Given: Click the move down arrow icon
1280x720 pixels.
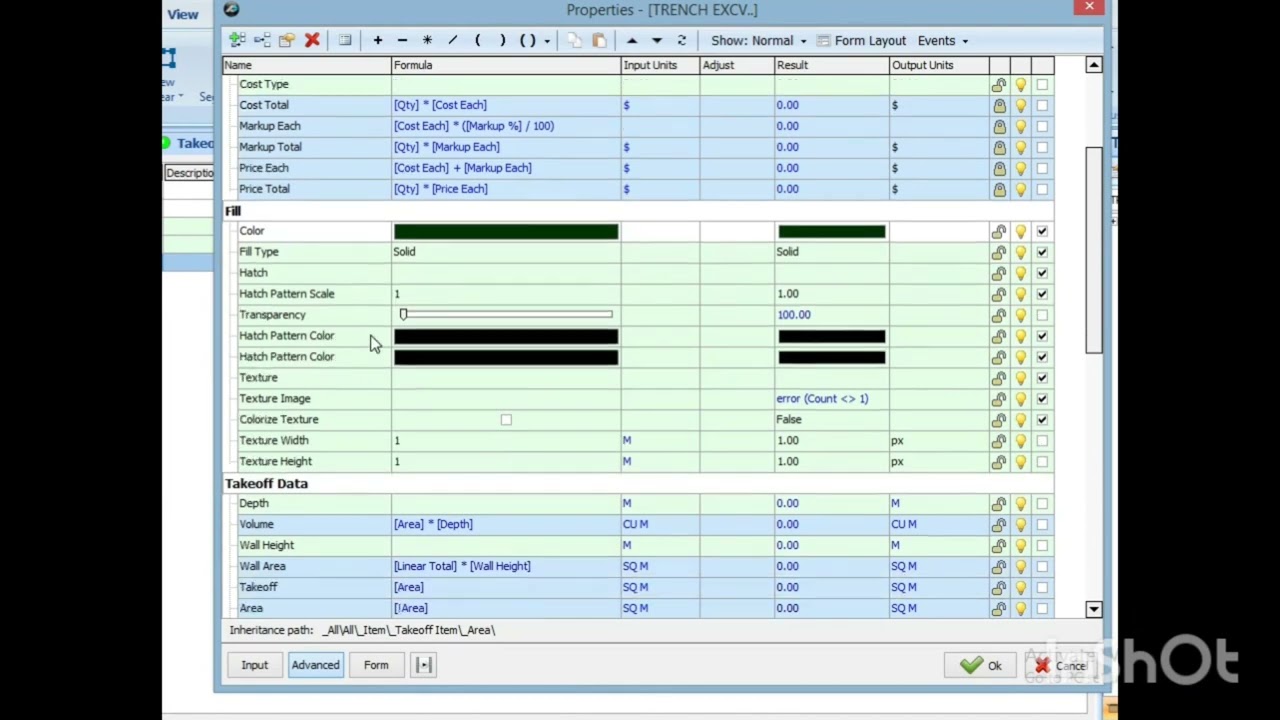Looking at the screenshot, I should [656, 41].
